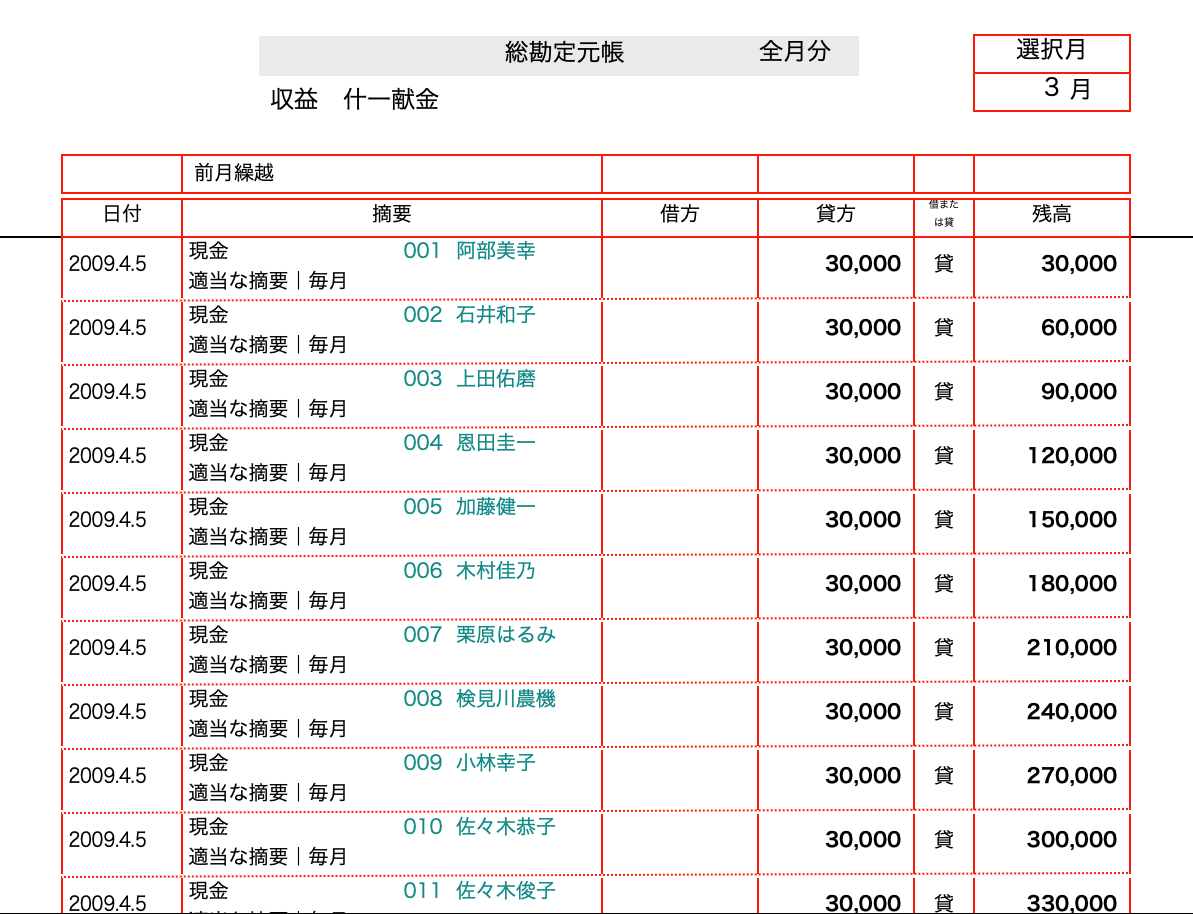
Task: Click the balance cell showing 90,000
Action: (1078, 392)
